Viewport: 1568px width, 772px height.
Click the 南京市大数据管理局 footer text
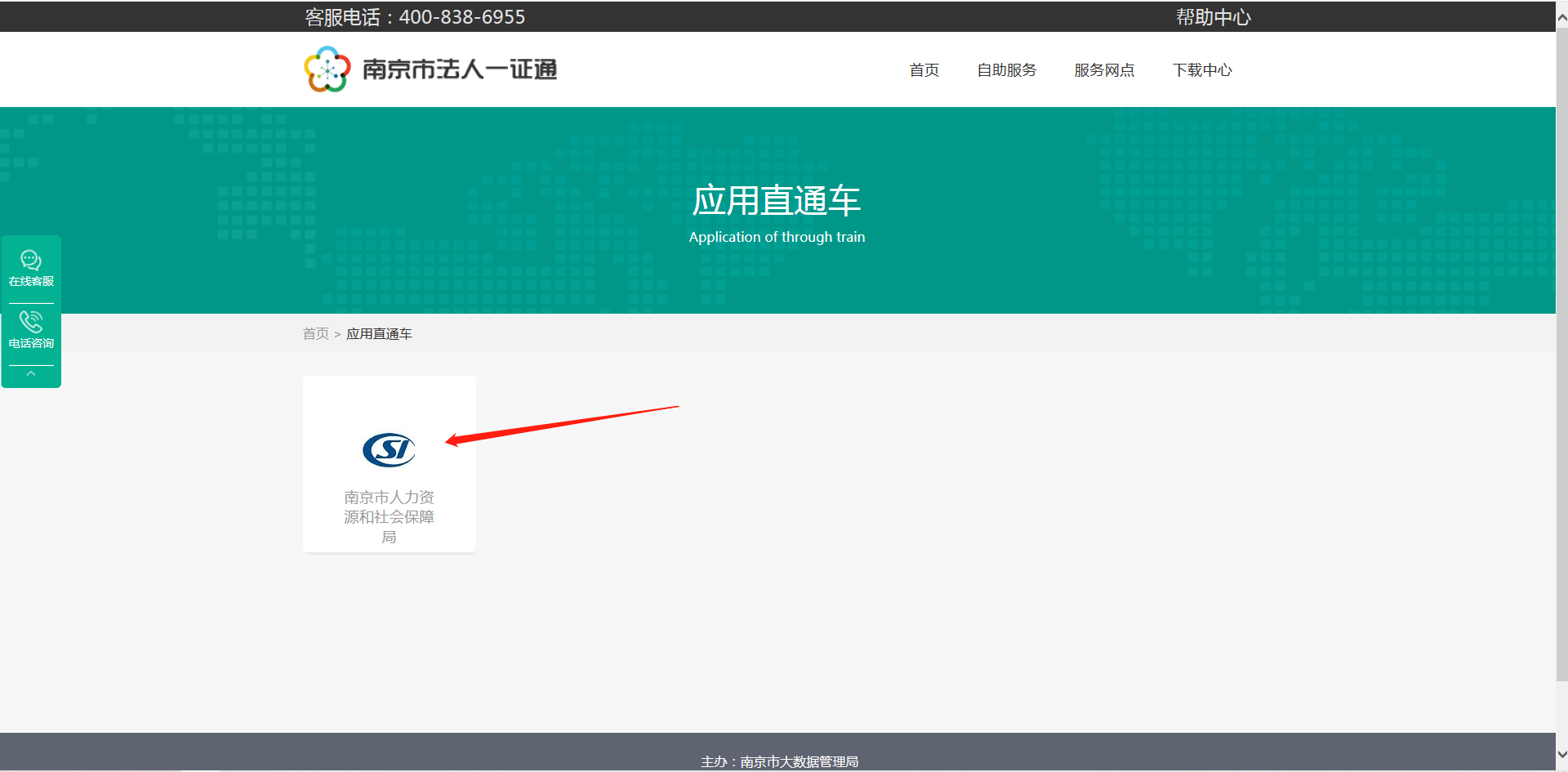(799, 761)
